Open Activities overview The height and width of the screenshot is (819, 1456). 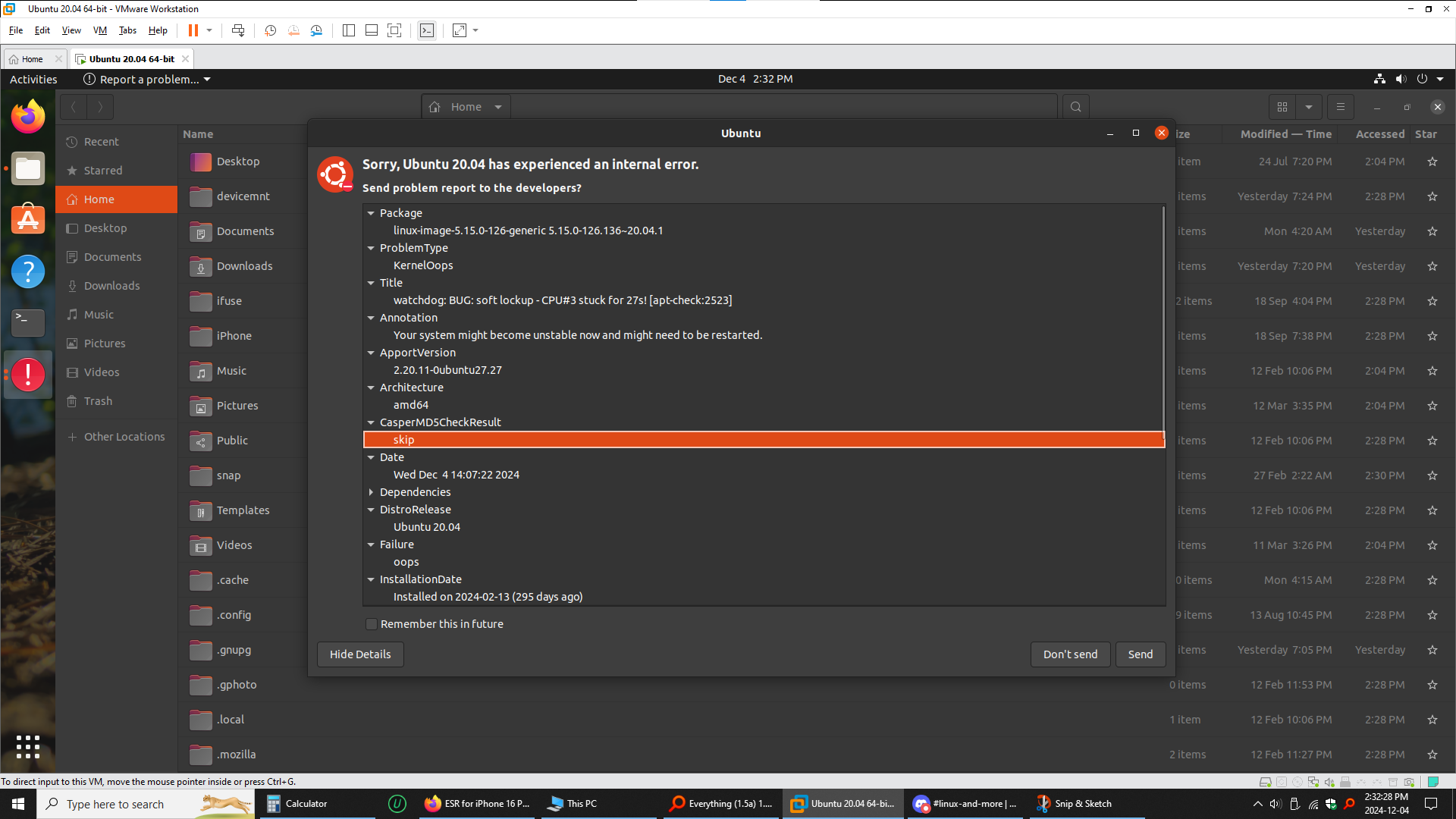pyautogui.click(x=33, y=79)
